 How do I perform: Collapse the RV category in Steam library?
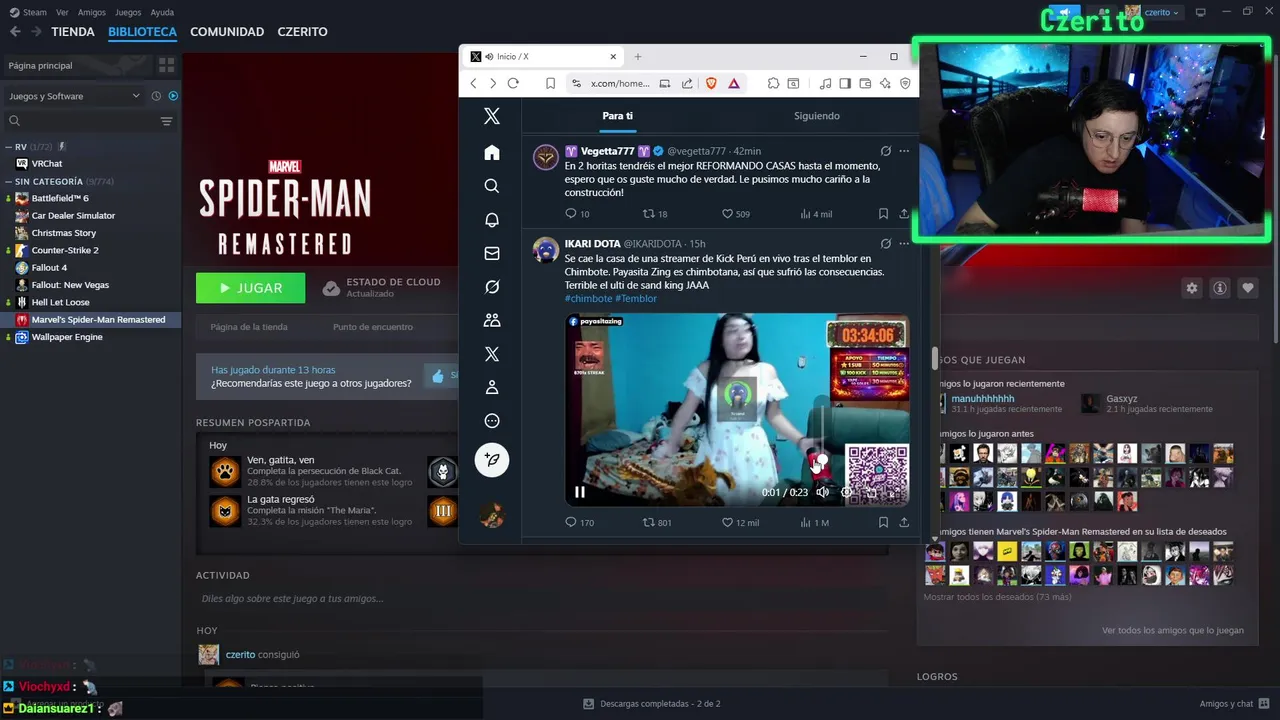[x=9, y=147]
